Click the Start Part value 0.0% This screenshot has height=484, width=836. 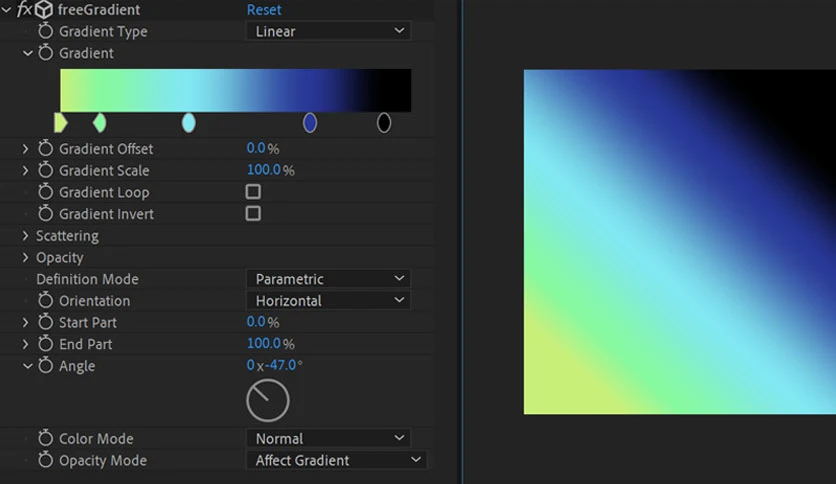click(x=262, y=322)
